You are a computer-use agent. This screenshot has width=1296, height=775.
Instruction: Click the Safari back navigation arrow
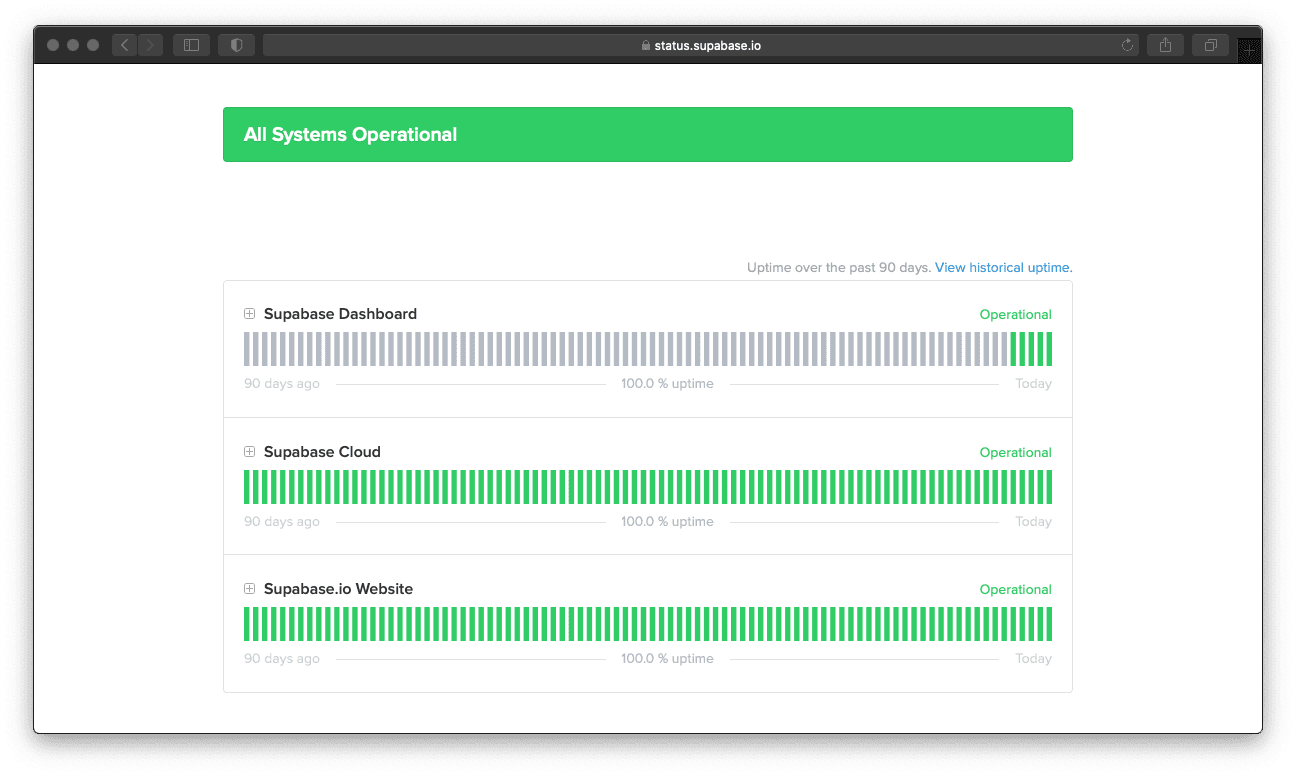pyautogui.click(x=124, y=45)
